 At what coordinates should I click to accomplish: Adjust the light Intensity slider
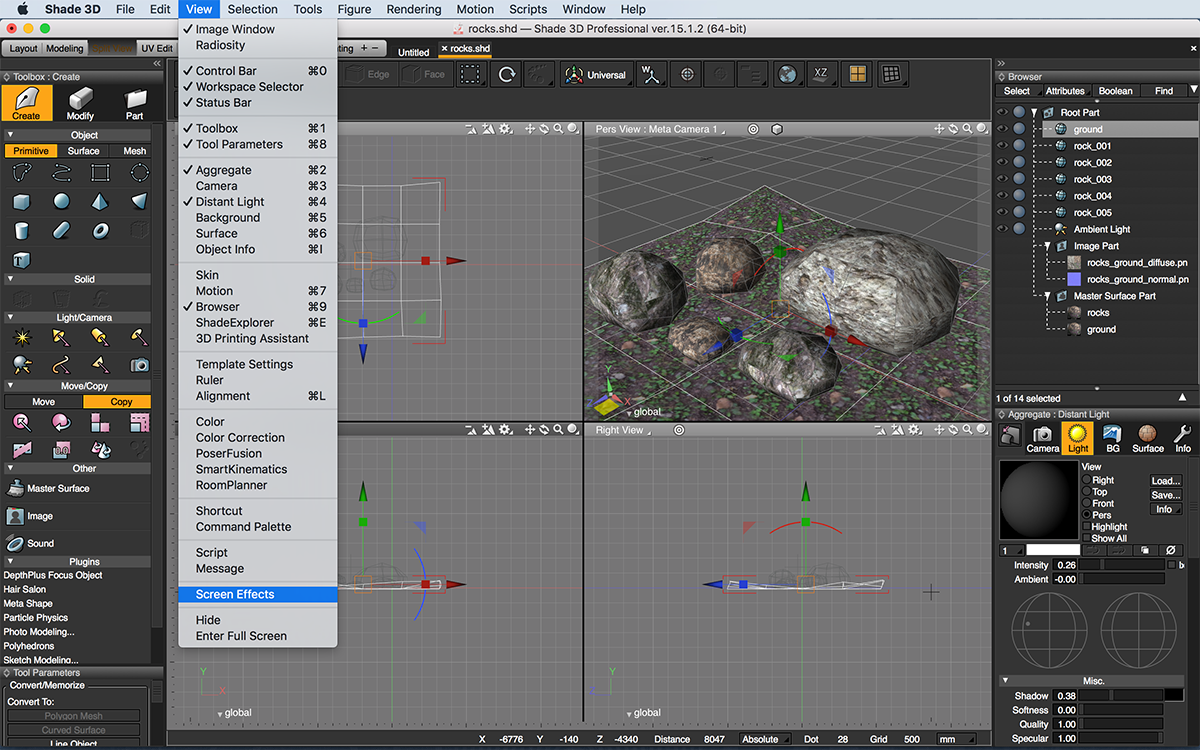coord(1123,566)
